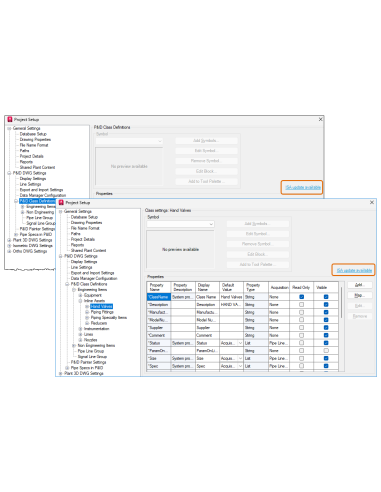381x492 pixels.
Task: Select Project Details in front window tree
Action: click(83, 239)
